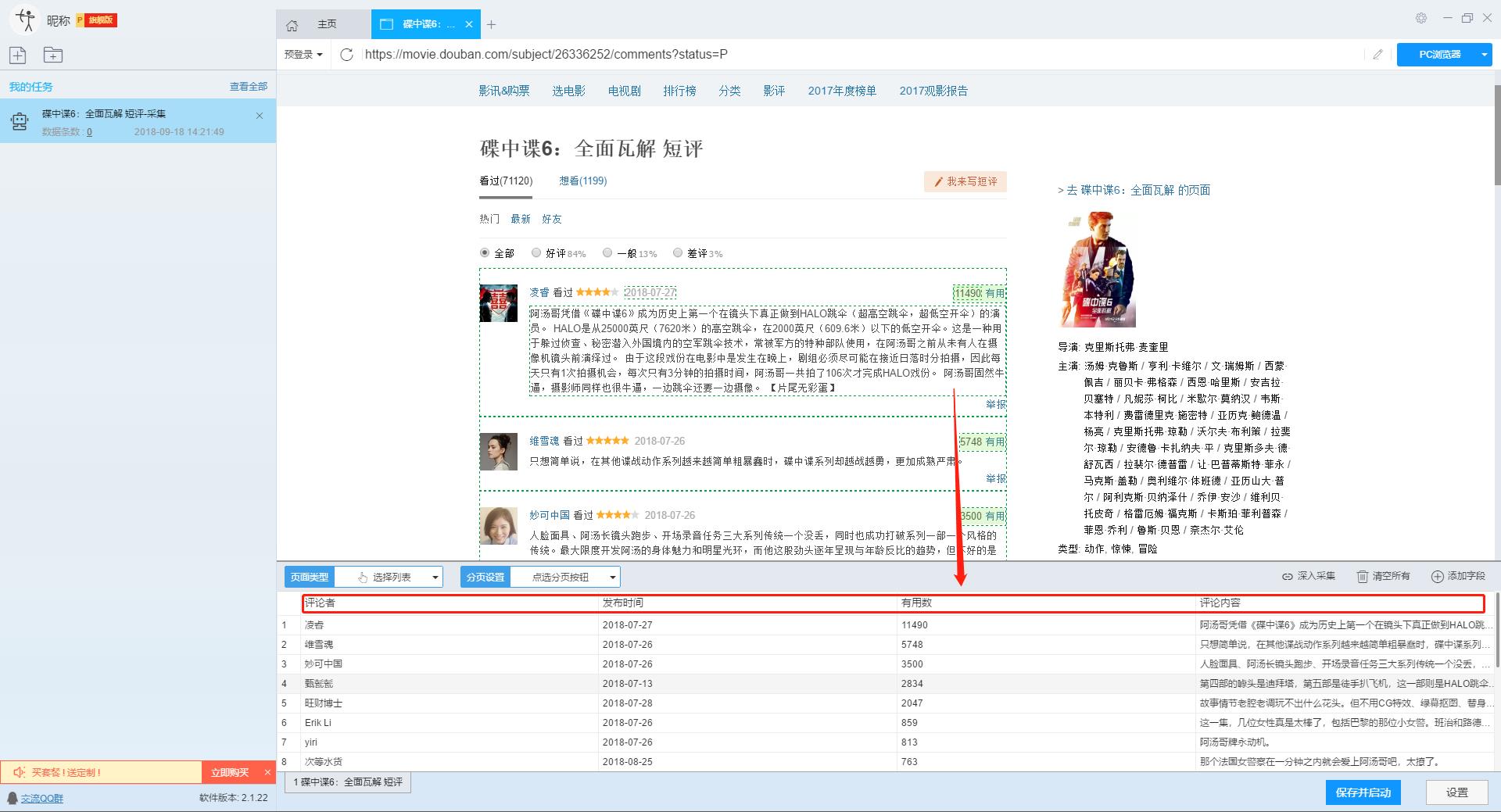Click the bottom sheet tab 碟中谍6:全面瓦解 短评
This screenshot has width=1501, height=812.
348,782
